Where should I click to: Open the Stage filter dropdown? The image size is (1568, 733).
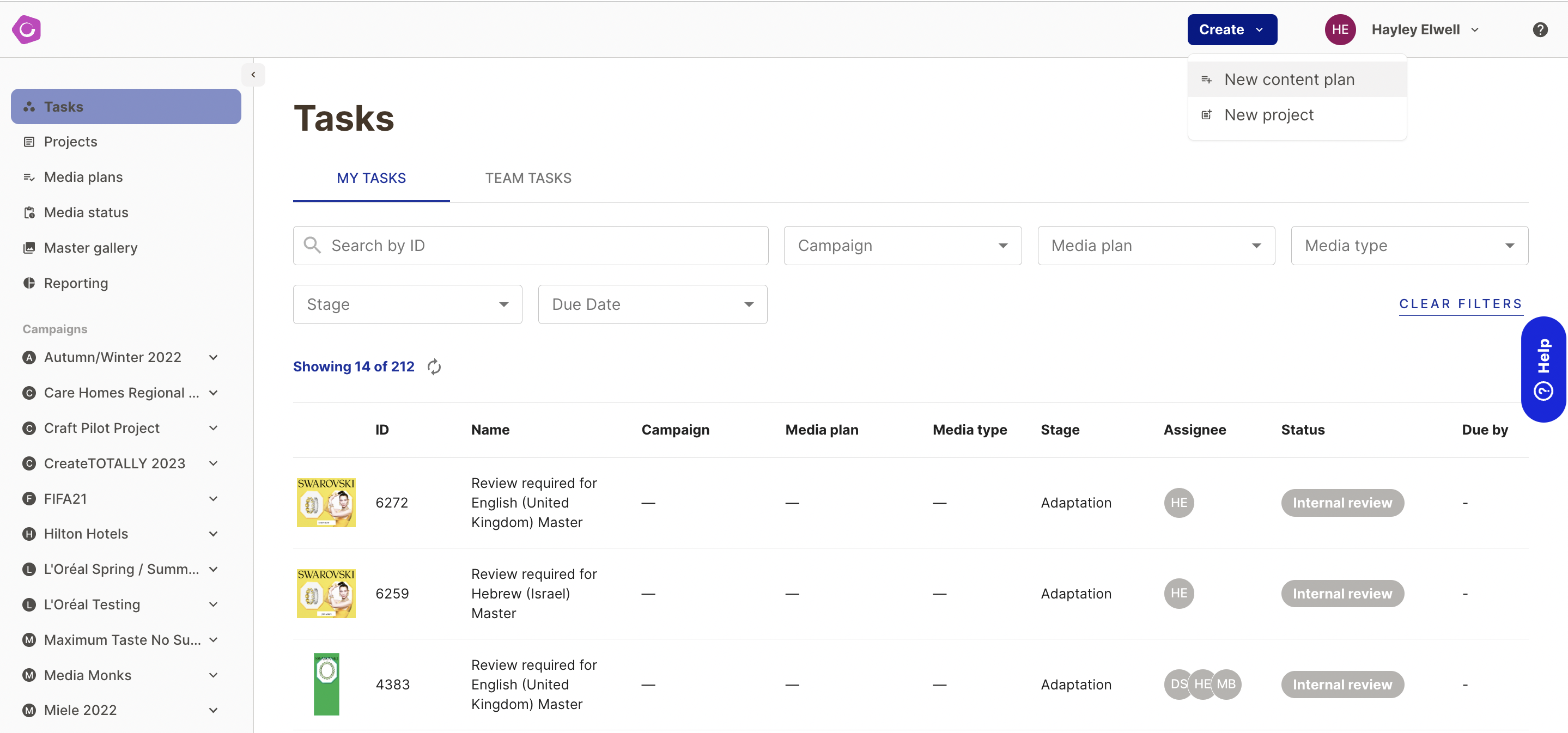click(x=407, y=305)
